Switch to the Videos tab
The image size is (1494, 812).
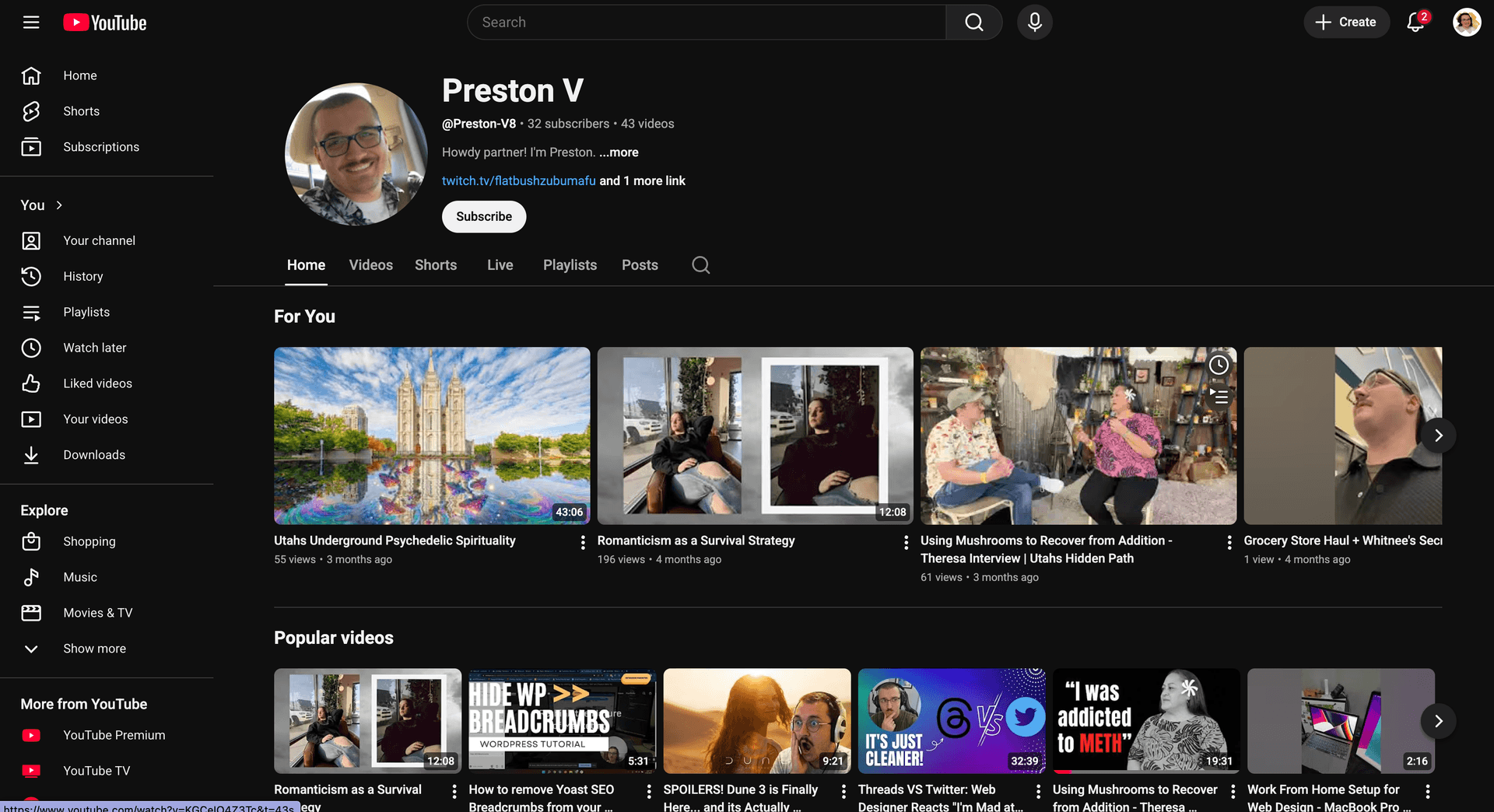click(370, 265)
